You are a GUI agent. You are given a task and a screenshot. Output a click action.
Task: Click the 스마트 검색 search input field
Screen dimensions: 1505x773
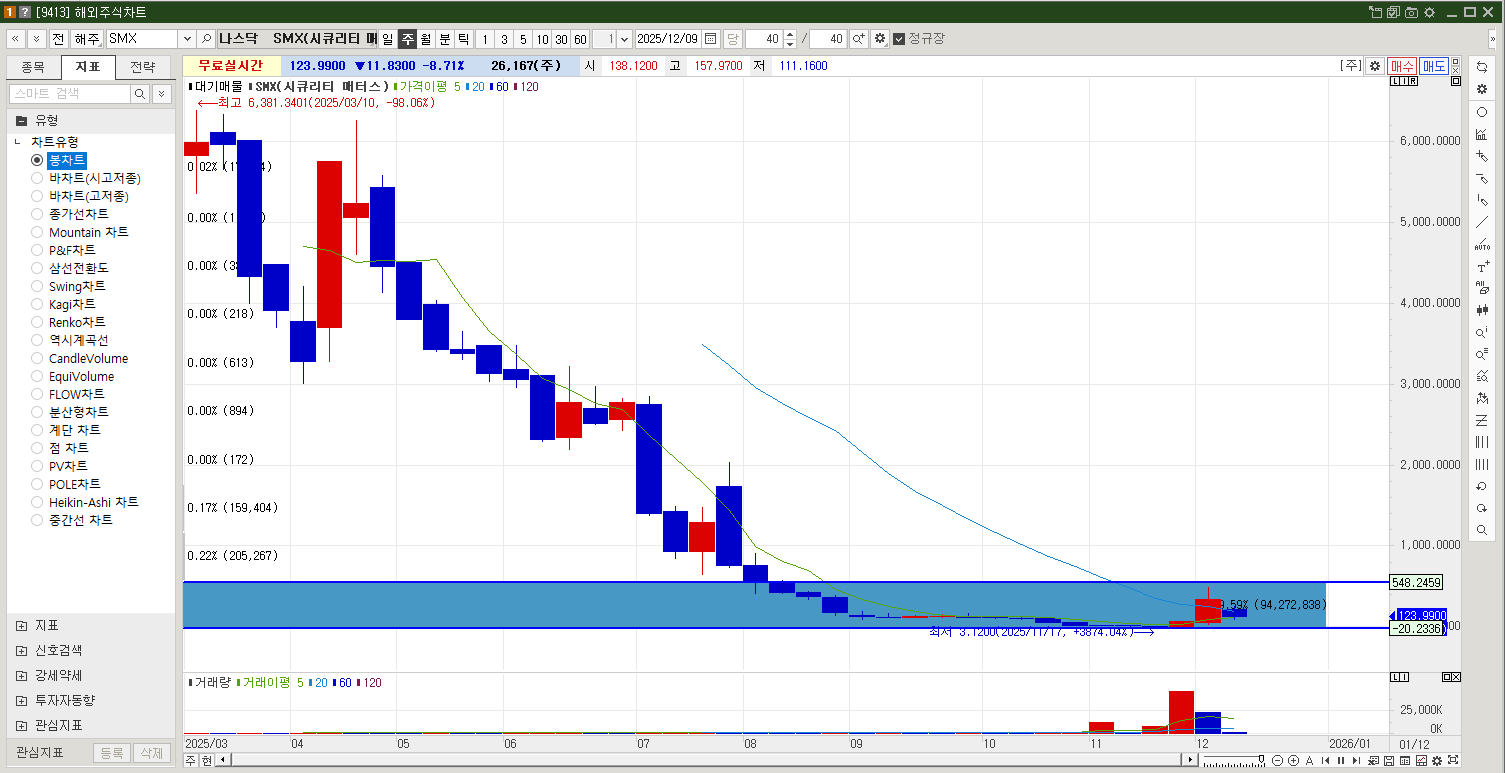click(70, 93)
